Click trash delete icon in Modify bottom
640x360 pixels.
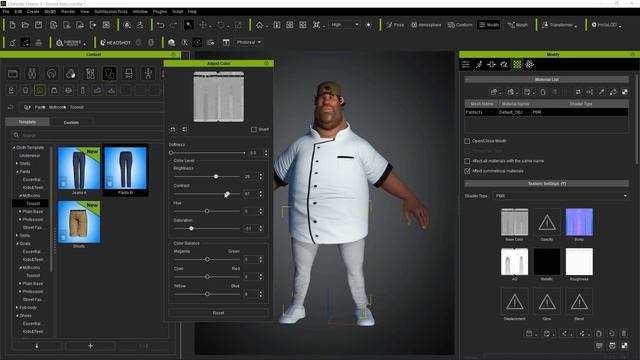tap(624, 333)
